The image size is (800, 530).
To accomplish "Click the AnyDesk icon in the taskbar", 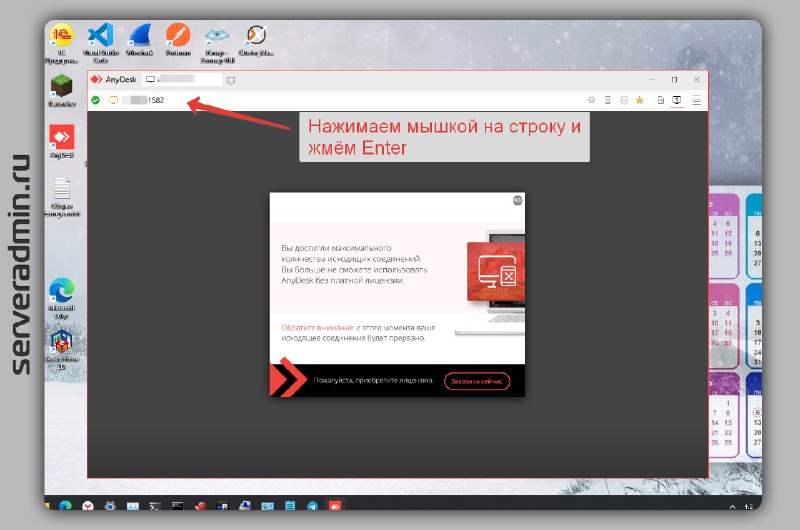I will [x=335, y=506].
